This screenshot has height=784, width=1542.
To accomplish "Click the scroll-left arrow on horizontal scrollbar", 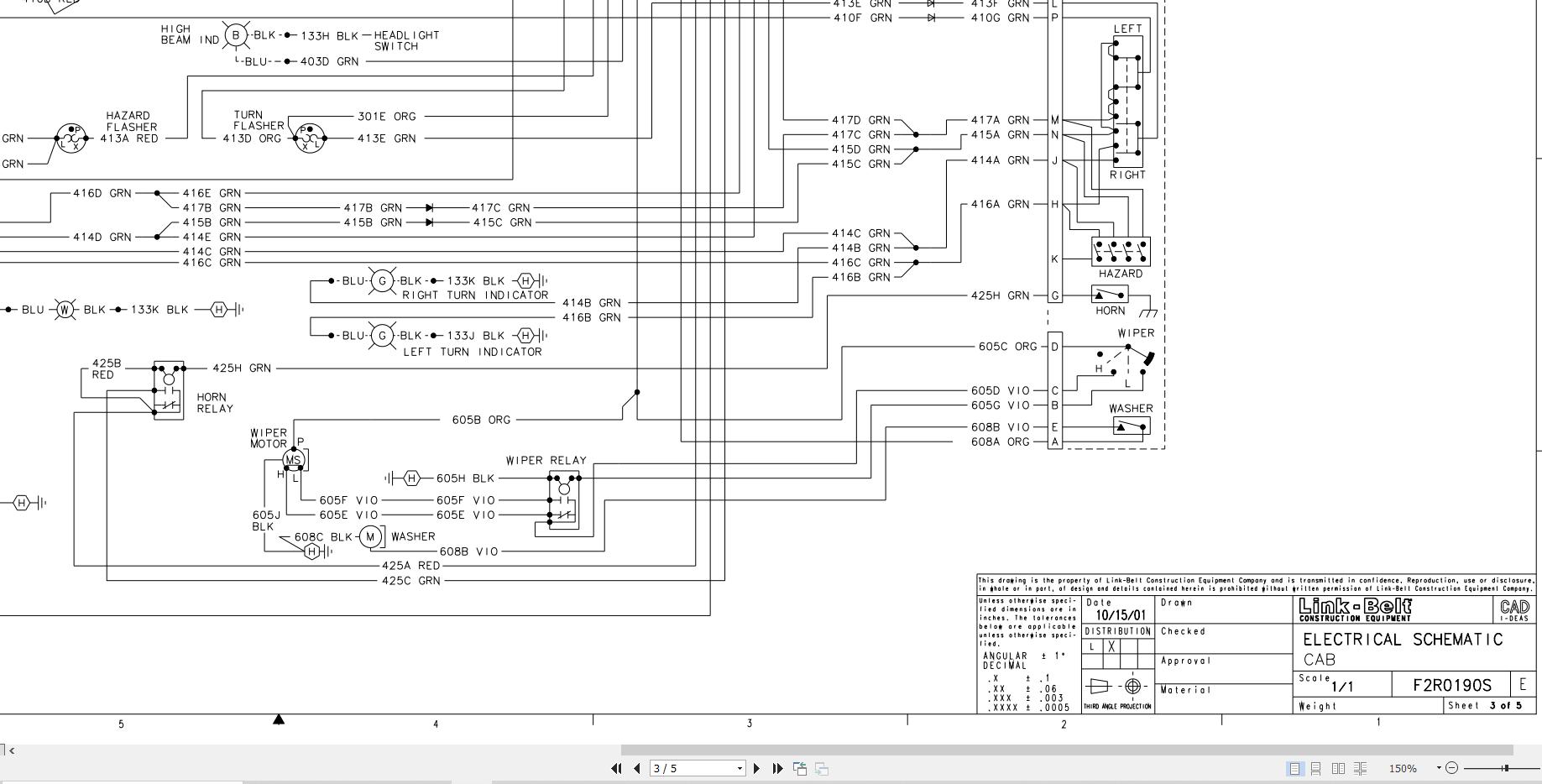I will coord(12,750).
